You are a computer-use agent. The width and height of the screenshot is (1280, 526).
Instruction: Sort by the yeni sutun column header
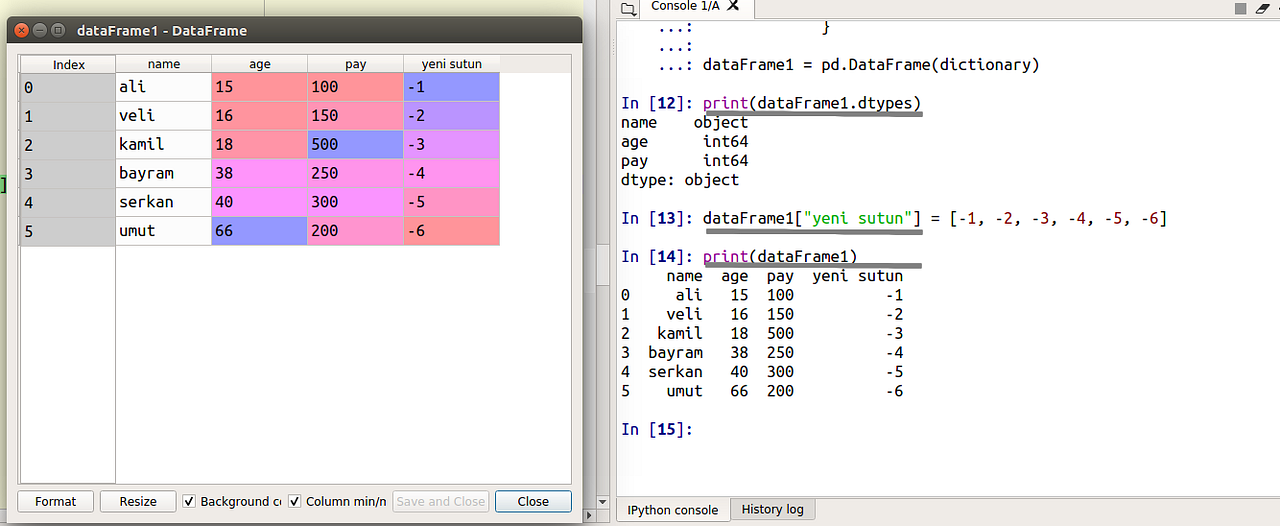coord(452,64)
